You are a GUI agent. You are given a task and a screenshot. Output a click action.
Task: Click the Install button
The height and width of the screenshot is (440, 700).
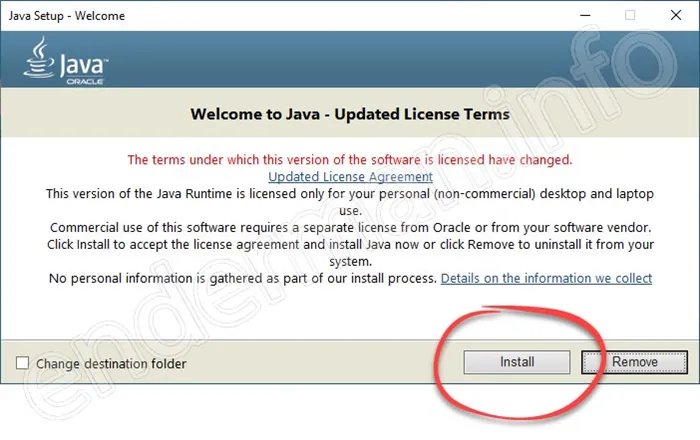(x=517, y=362)
